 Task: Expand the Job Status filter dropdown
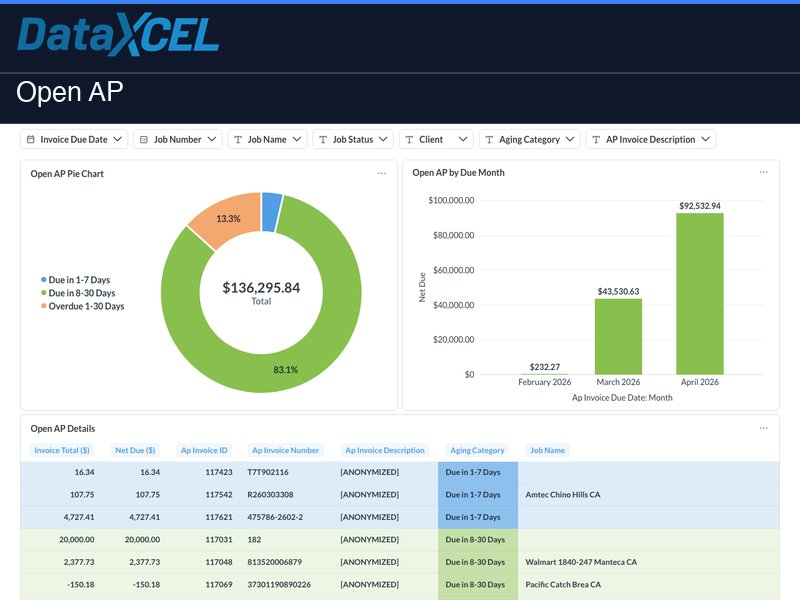(x=352, y=140)
